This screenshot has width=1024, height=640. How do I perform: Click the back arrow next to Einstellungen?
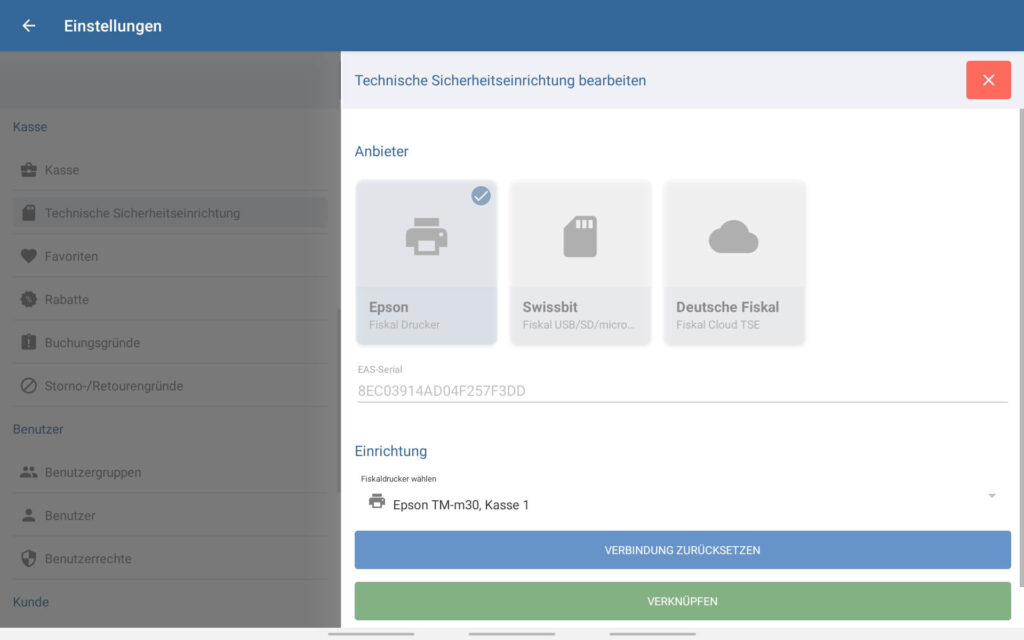[x=29, y=26]
